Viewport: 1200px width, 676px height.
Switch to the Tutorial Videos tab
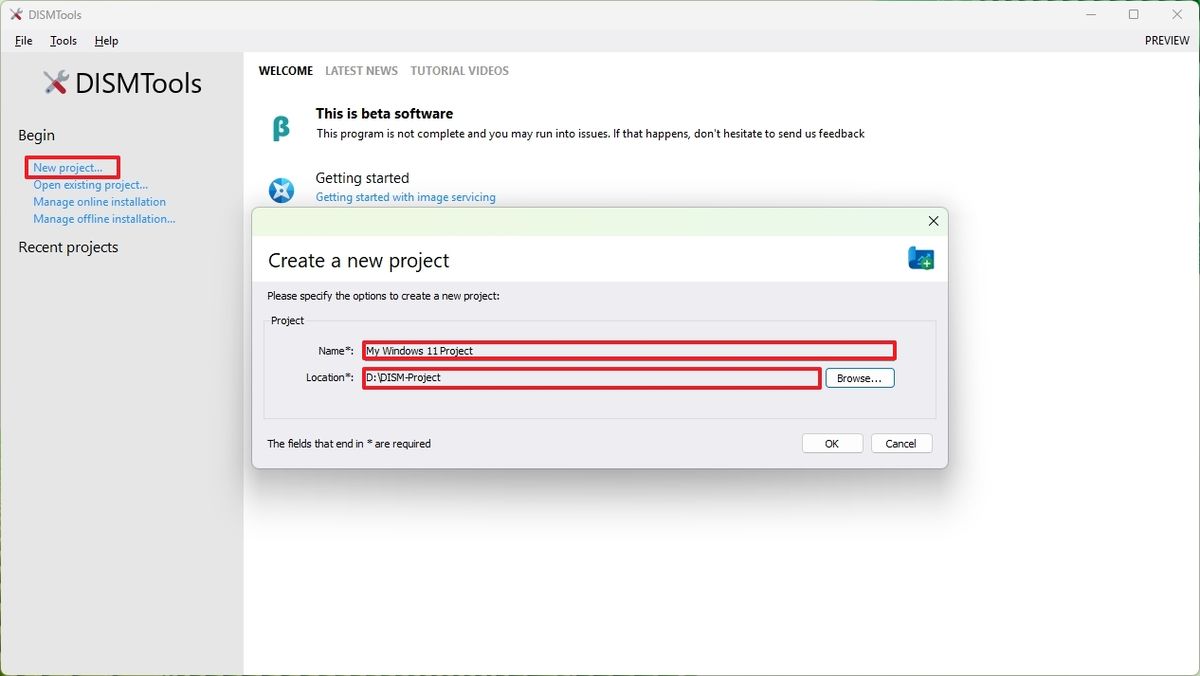pos(459,70)
